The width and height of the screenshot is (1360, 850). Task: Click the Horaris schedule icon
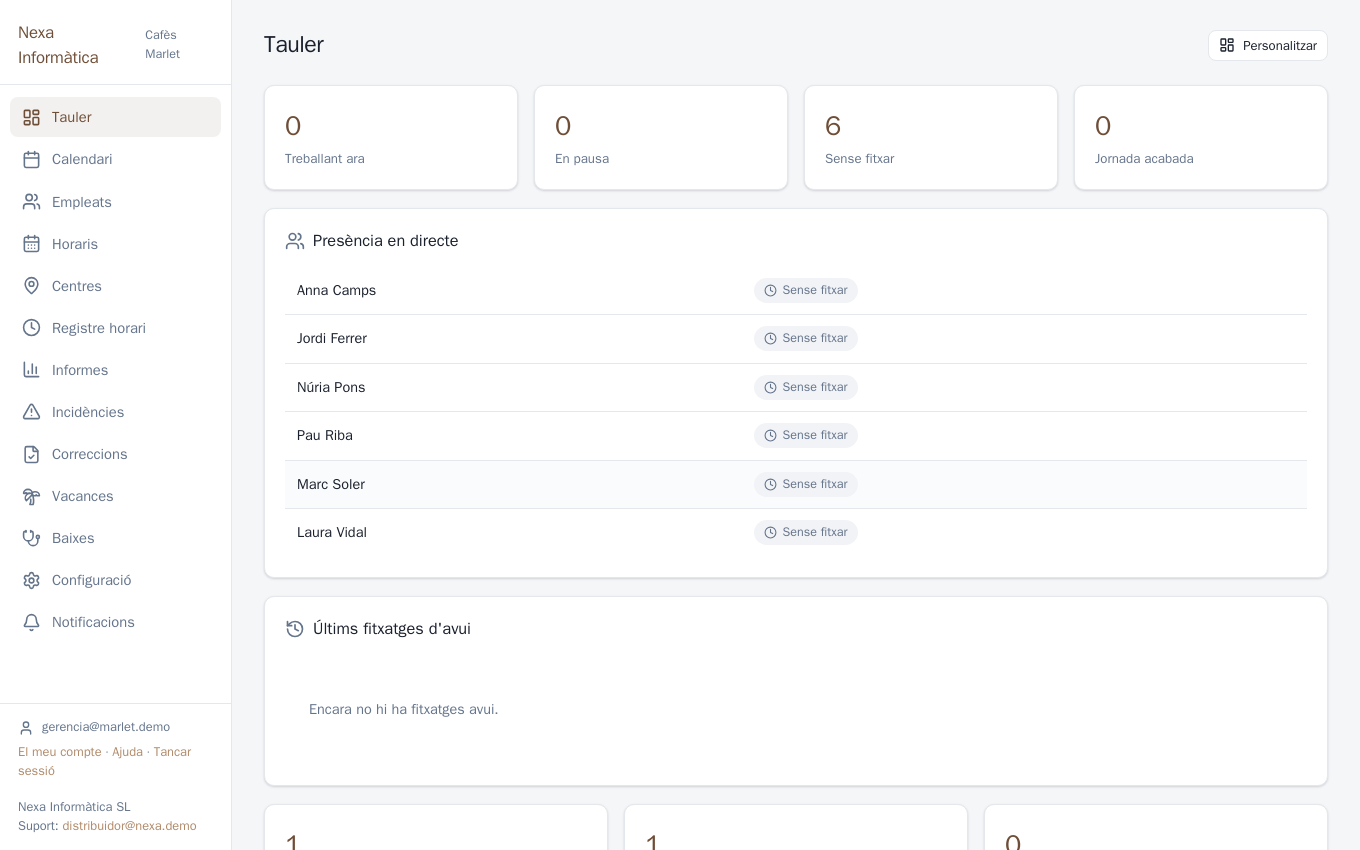(x=32, y=244)
